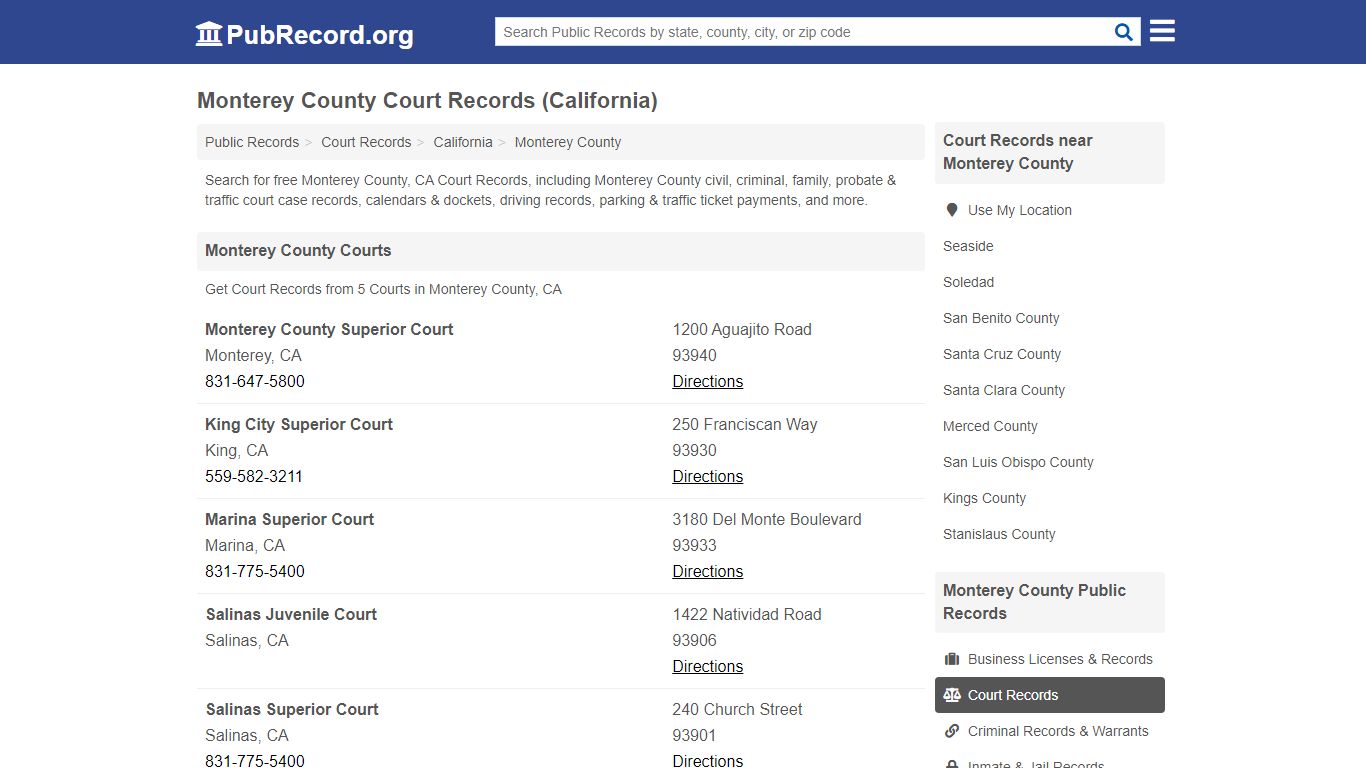Open the Monterey County breadcrumb
Screen dimensions: 1366x768
568,142
